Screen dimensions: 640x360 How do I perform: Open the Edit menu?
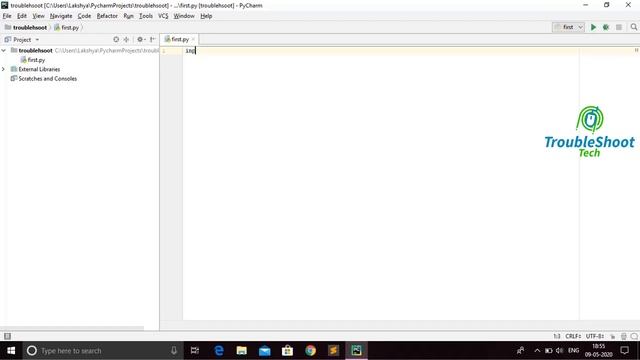22,16
